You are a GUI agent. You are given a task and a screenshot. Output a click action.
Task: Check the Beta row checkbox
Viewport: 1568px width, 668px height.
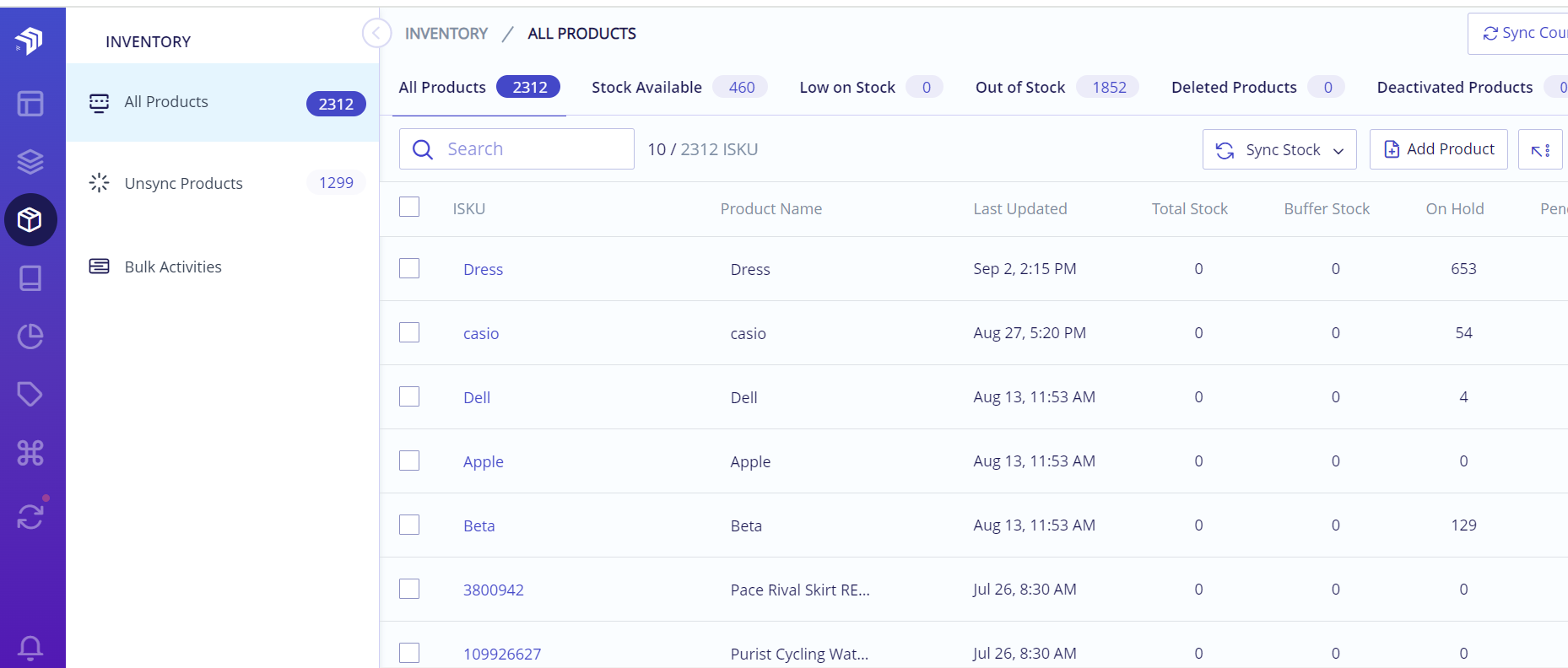(409, 525)
